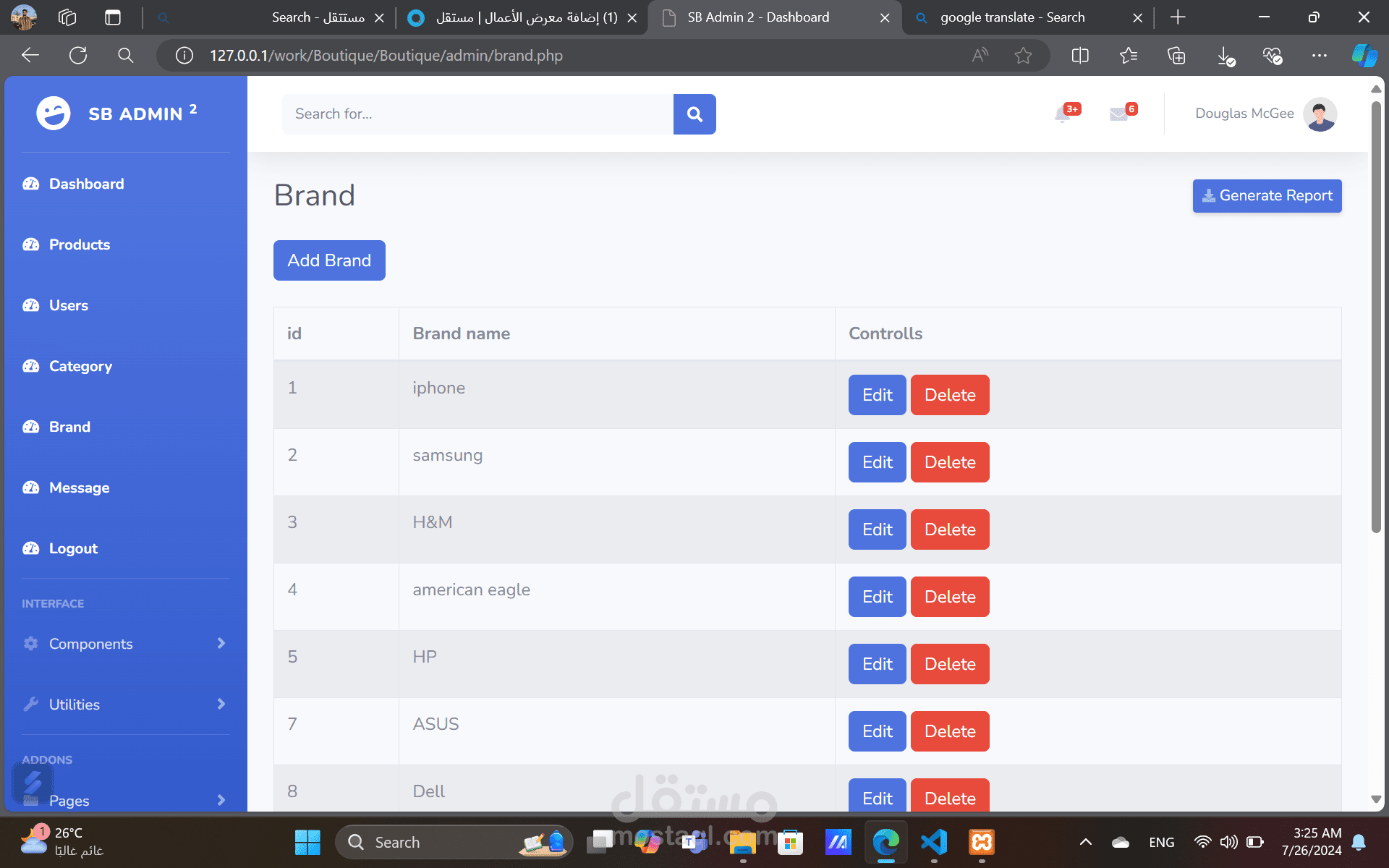Refresh the browser page
The width and height of the screenshot is (1389, 868).
point(78,56)
